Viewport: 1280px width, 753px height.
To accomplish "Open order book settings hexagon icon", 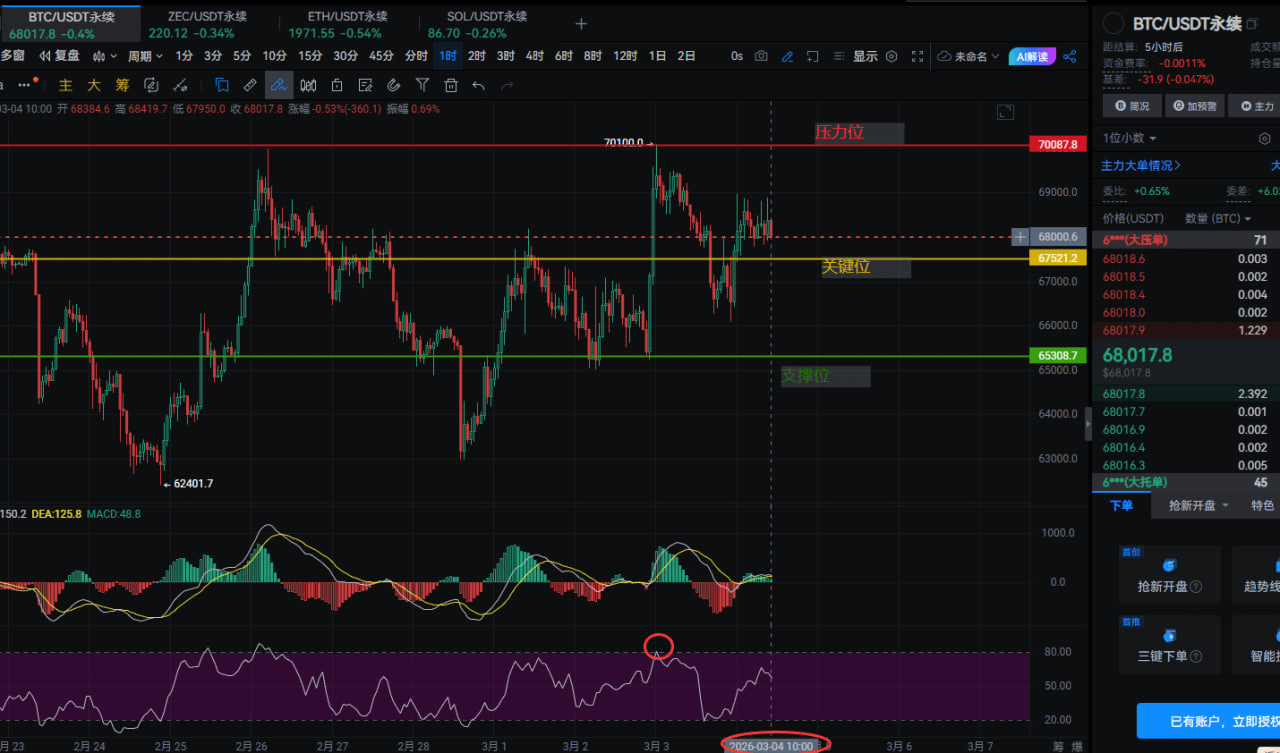I will point(1264,138).
